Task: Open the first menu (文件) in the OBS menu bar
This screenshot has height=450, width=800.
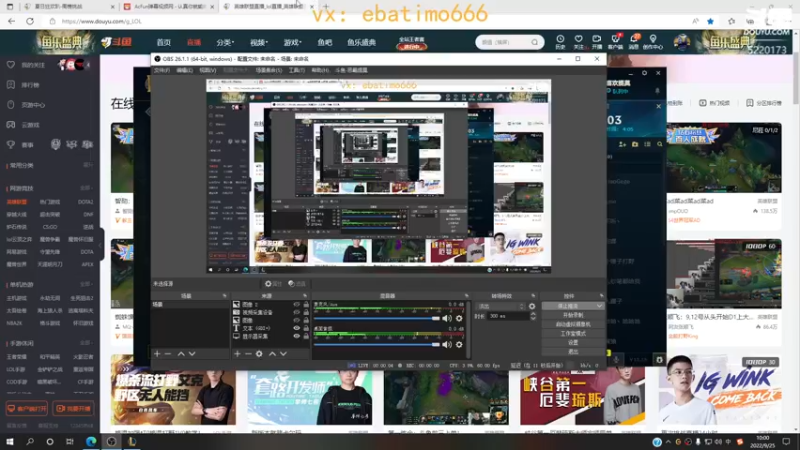Action: tap(162, 70)
